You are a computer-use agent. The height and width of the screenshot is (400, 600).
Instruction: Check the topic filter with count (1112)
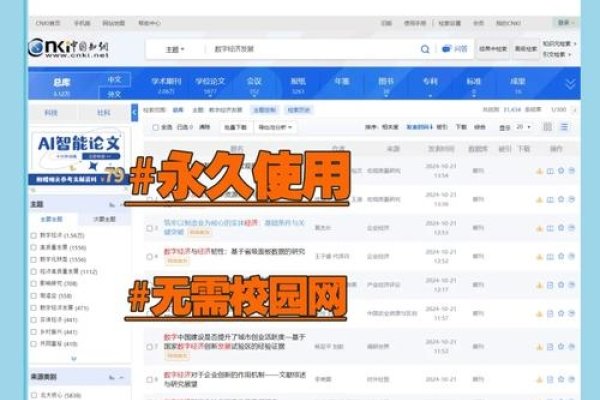(x=34, y=272)
